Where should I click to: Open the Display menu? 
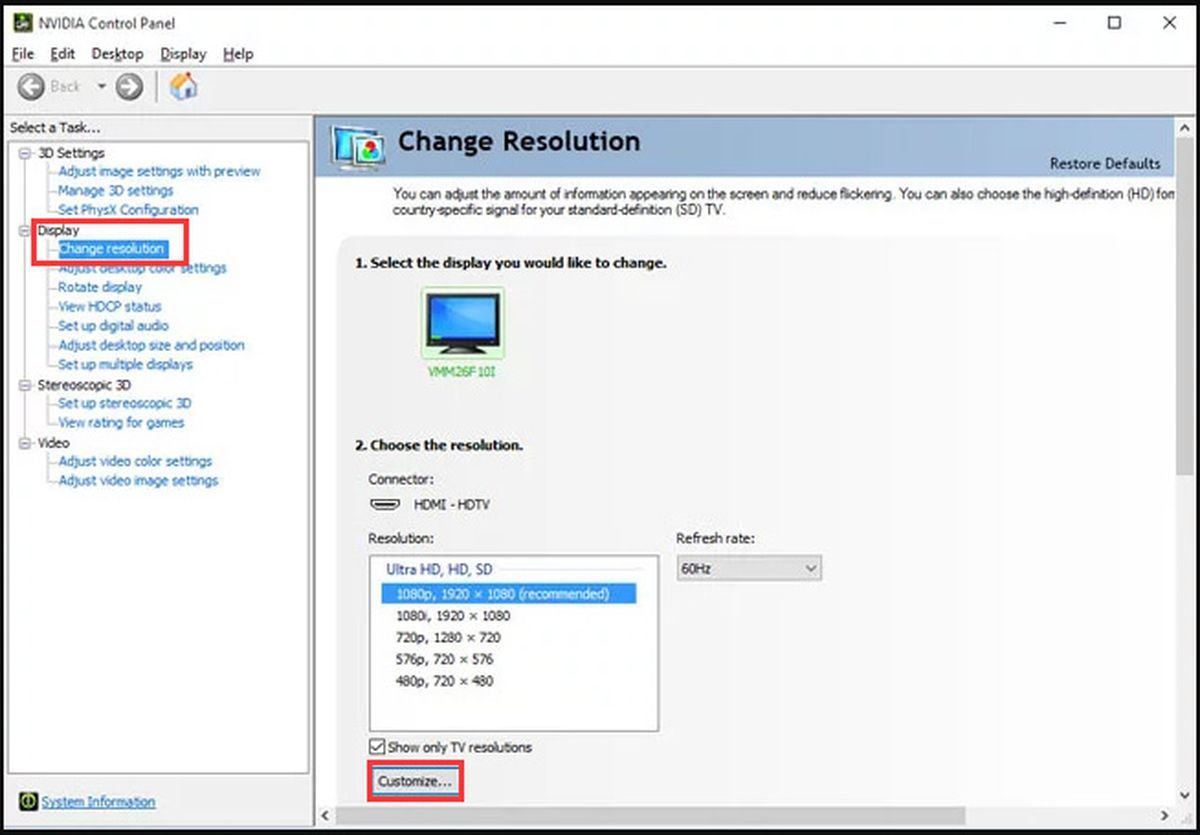[x=183, y=54]
